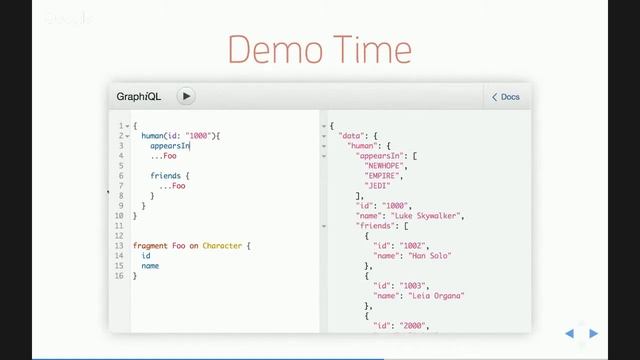Click "Leia Organa" in the results
This screenshot has height=360, width=640.
point(436,296)
